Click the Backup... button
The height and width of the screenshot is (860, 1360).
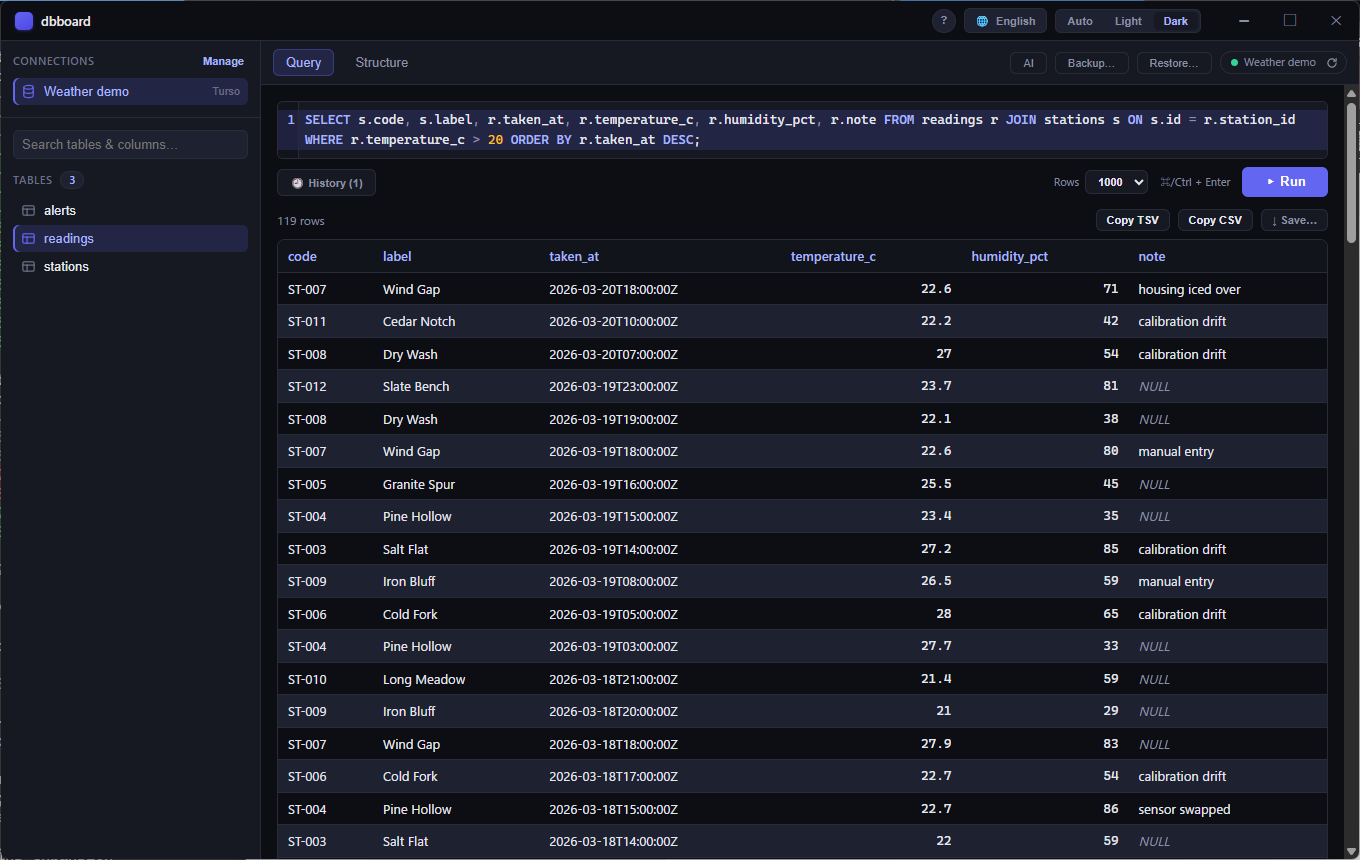coord(1092,63)
